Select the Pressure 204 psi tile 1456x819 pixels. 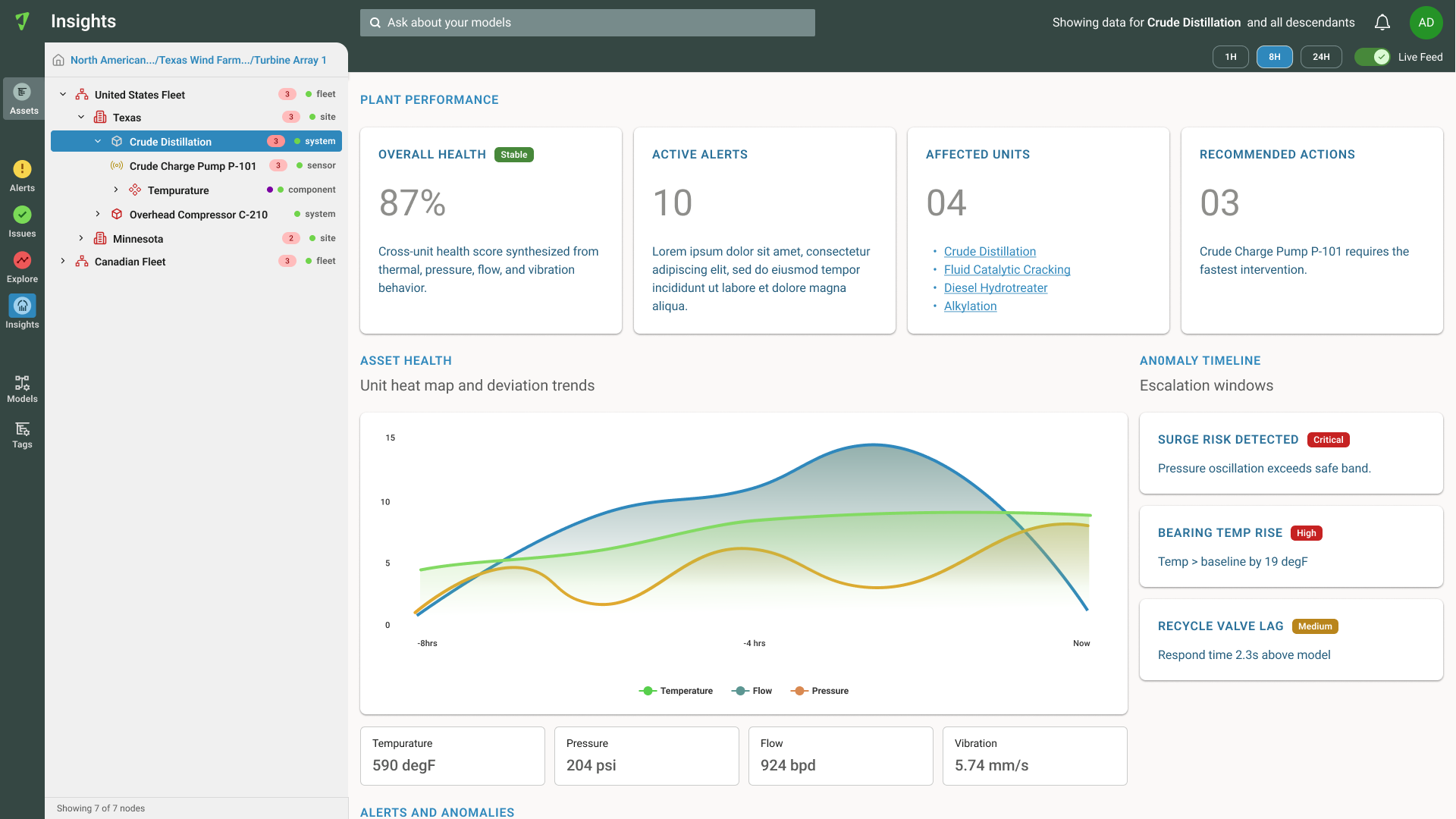pos(647,756)
